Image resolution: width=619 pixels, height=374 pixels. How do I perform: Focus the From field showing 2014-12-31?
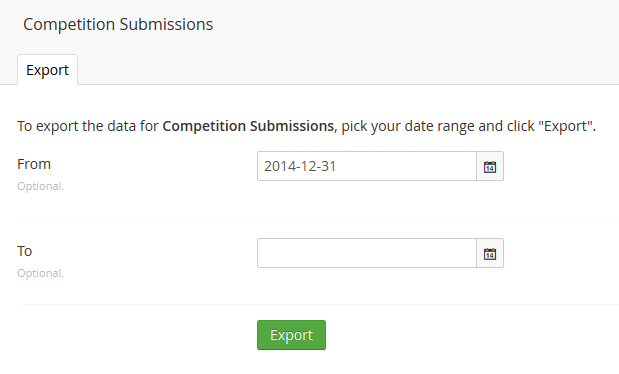coord(367,166)
